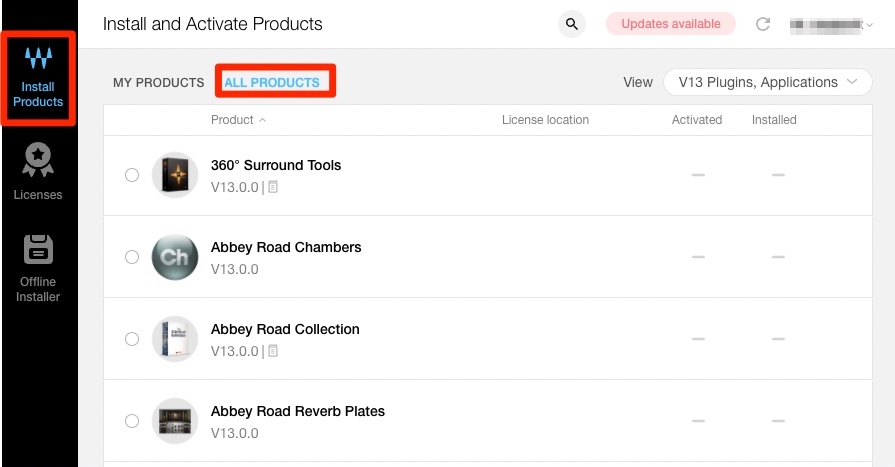Click the Installed column header
The image size is (895, 467).
774,120
